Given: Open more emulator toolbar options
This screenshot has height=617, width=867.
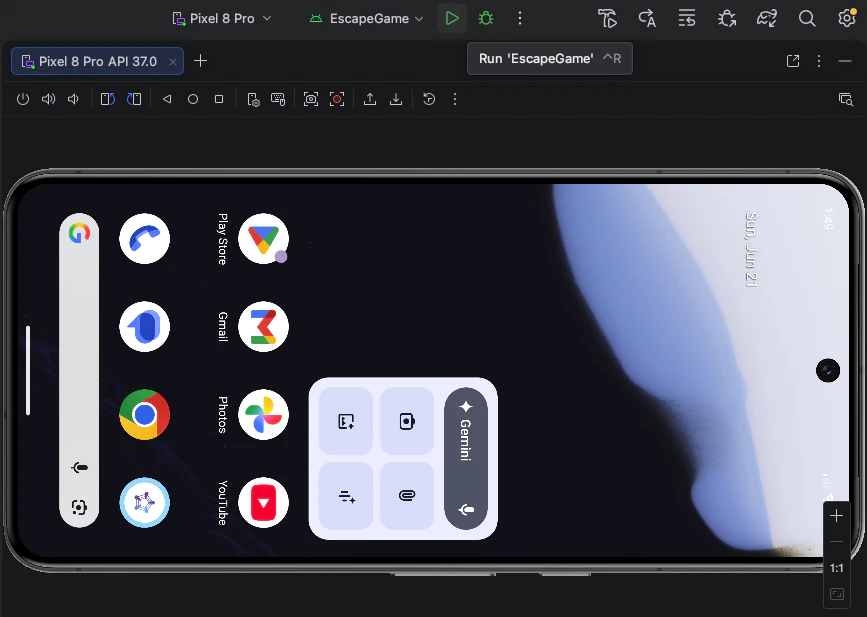Looking at the screenshot, I should click(455, 99).
